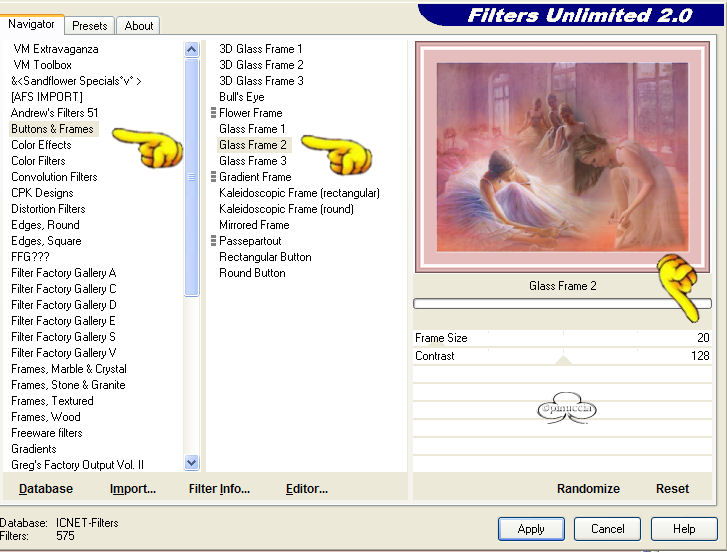Click the Database button
The image size is (727, 552).
[x=46, y=489]
